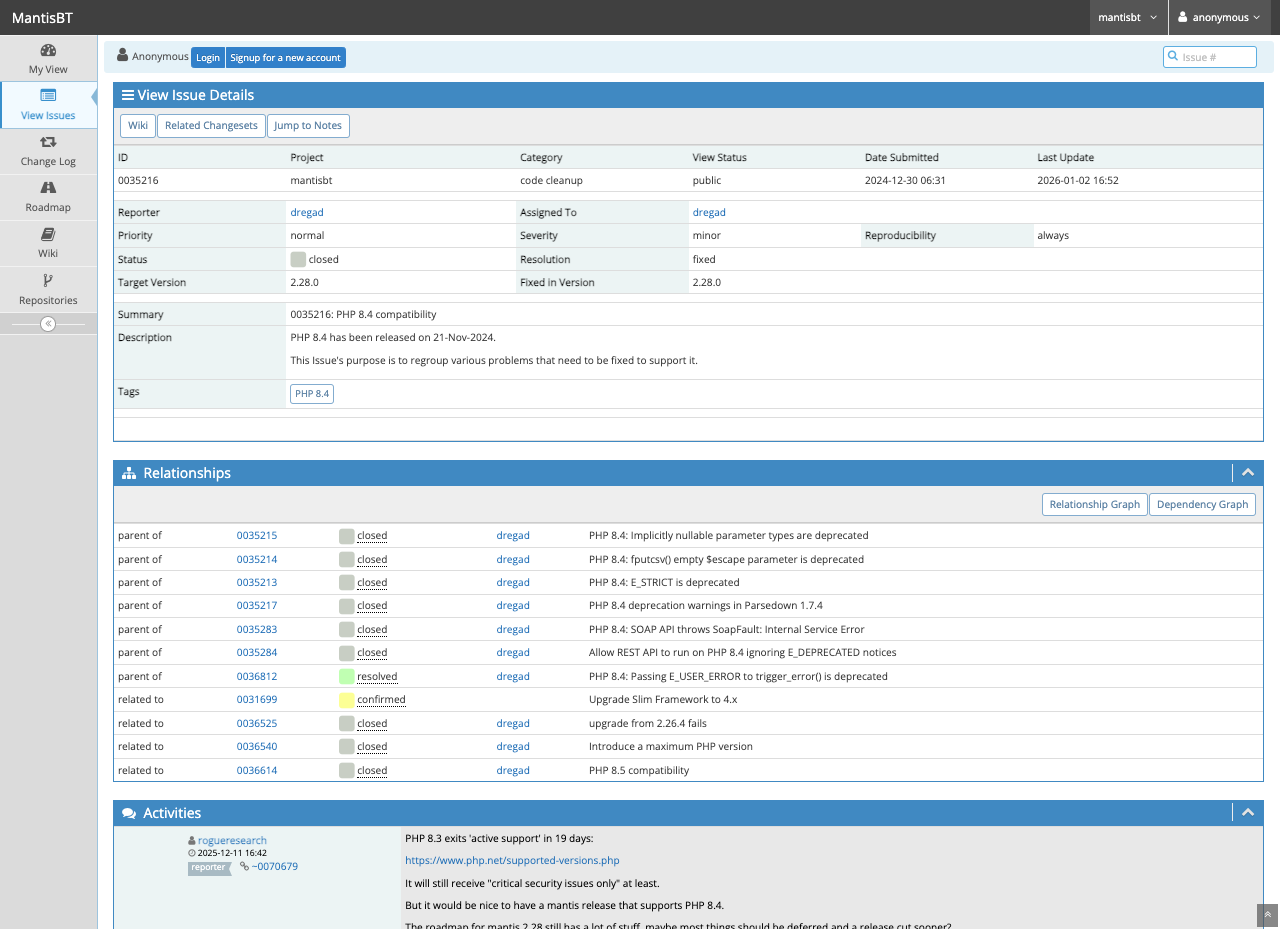Screen dimensions: 1280x929
Task: Click the yellow confirmed status swatch
Action: tap(347, 700)
